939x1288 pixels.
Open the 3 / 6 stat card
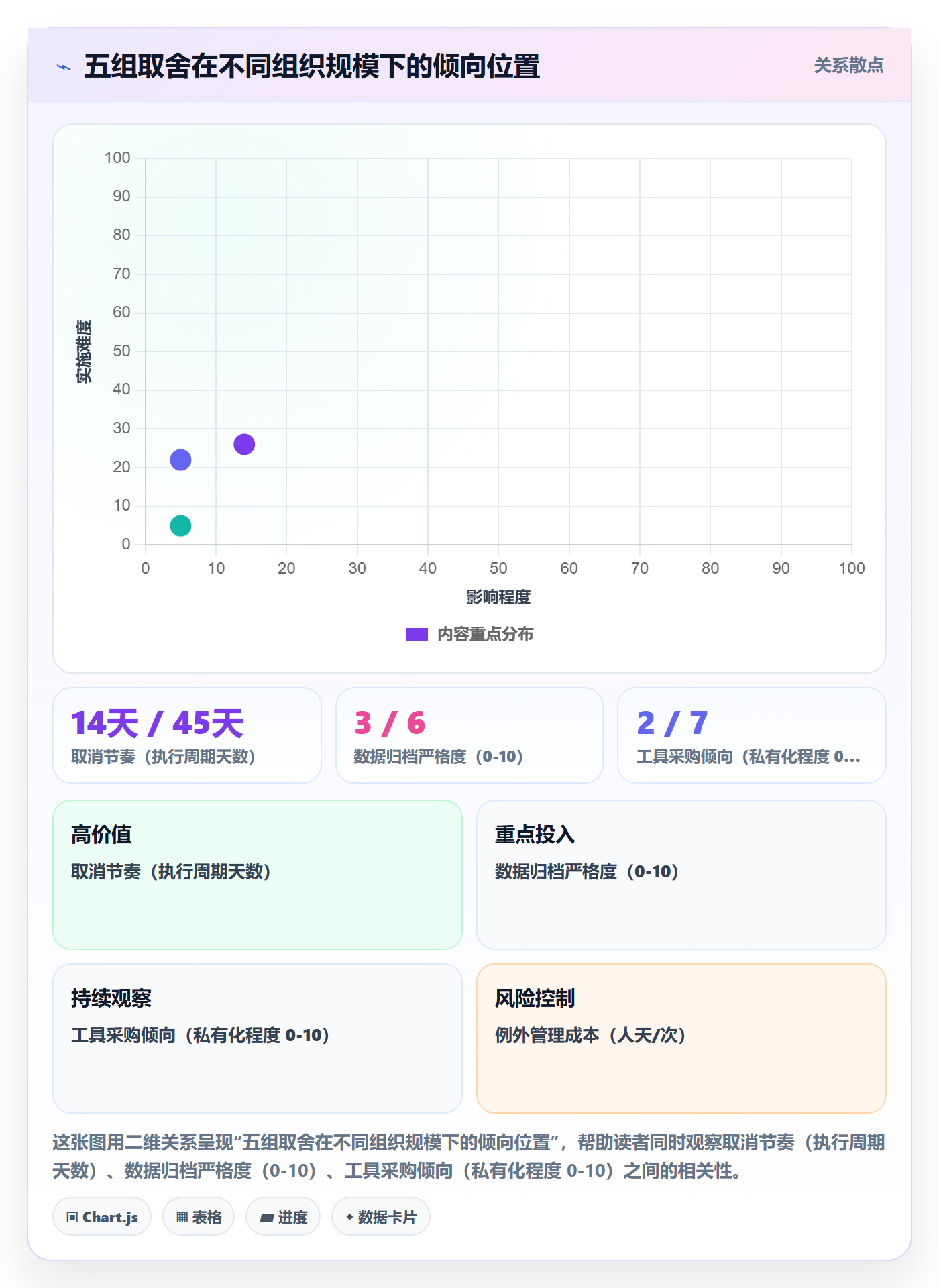click(469, 735)
